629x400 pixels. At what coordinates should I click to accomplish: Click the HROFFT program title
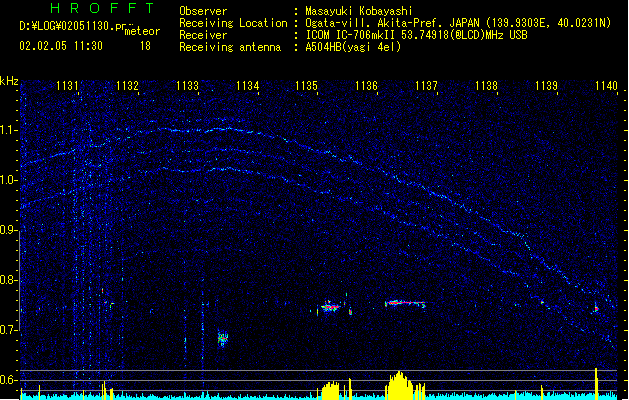(x=102, y=8)
